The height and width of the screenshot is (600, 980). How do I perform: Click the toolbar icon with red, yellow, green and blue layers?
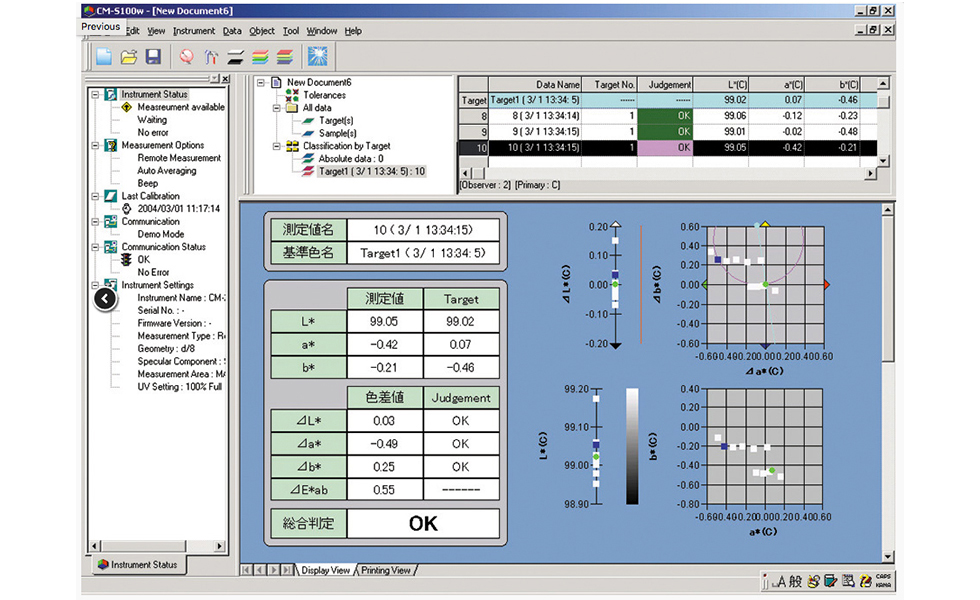261,58
